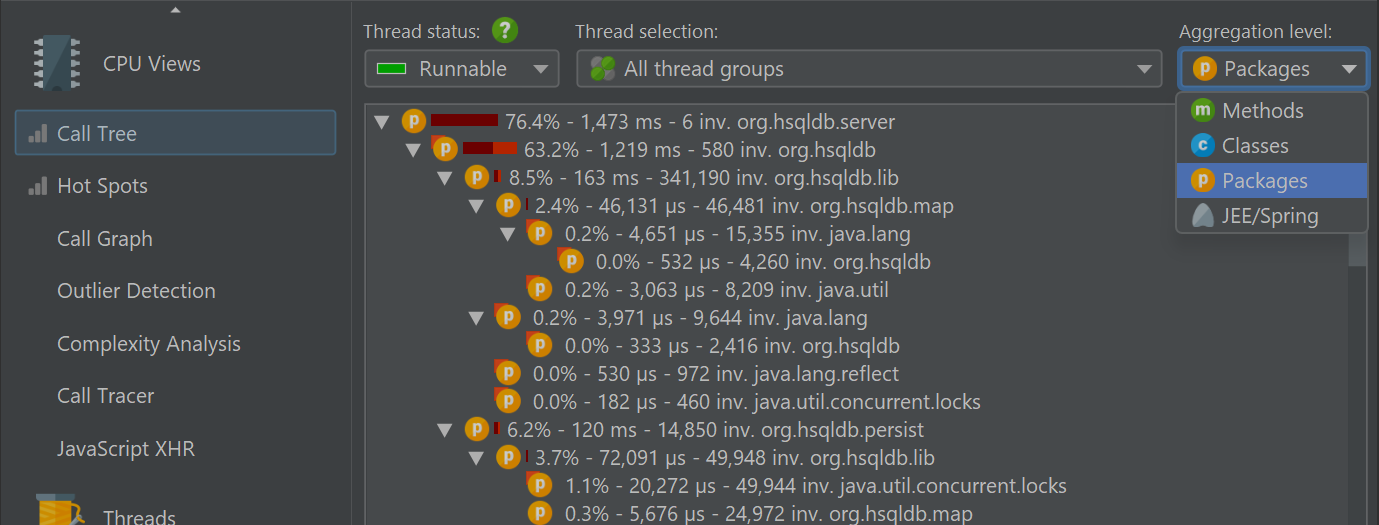Select Methods aggregation level
Viewport: 1379px width, 525px height.
[x=1272, y=111]
